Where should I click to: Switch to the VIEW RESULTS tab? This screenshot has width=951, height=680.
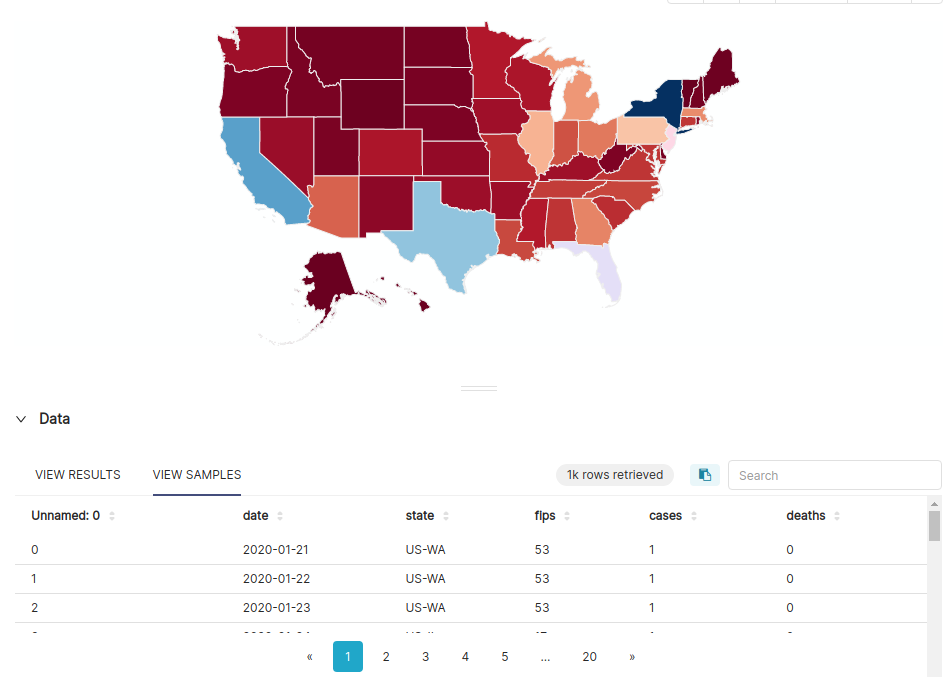click(x=77, y=474)
